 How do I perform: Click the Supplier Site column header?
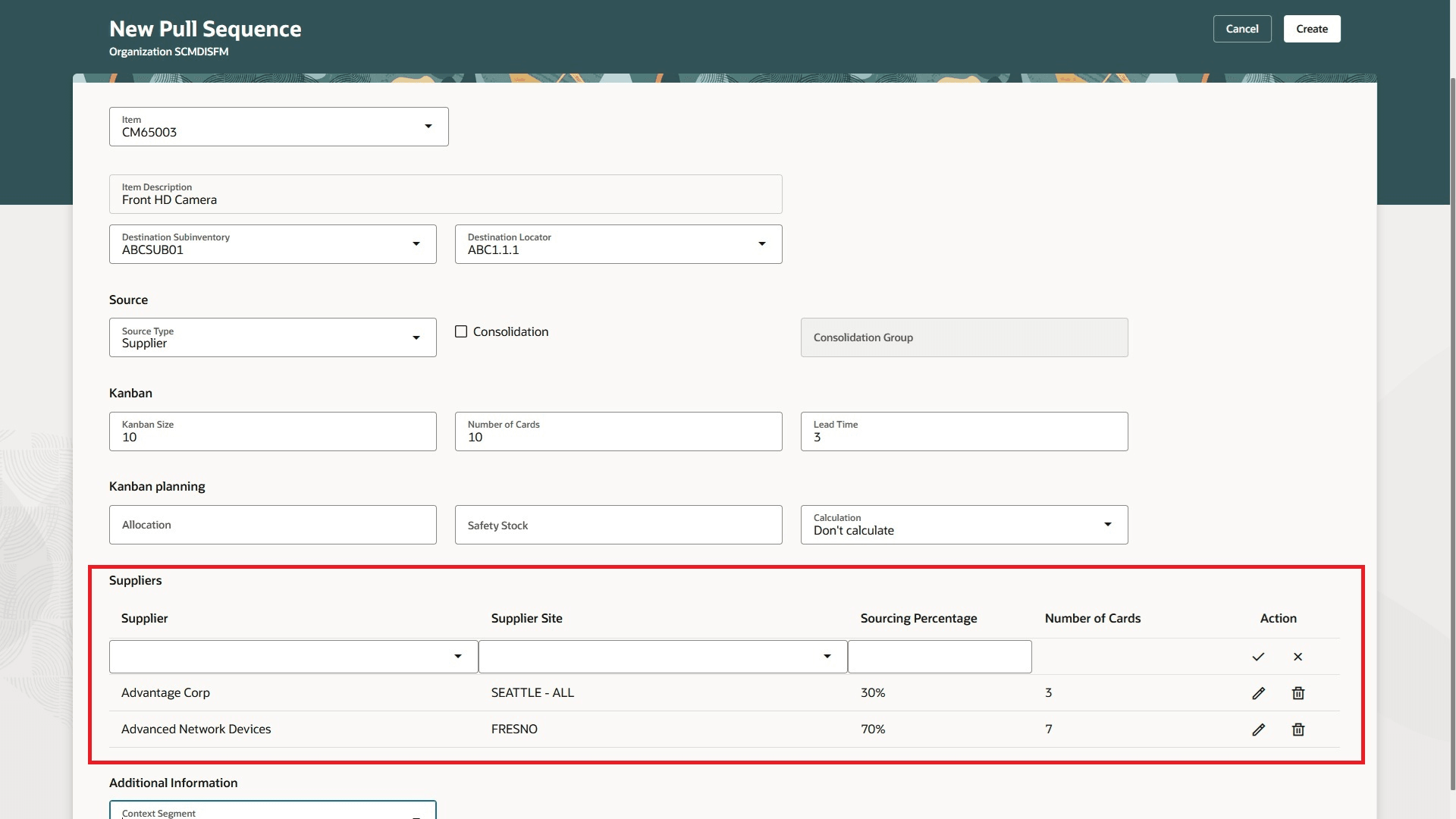[x=526, y=619]
